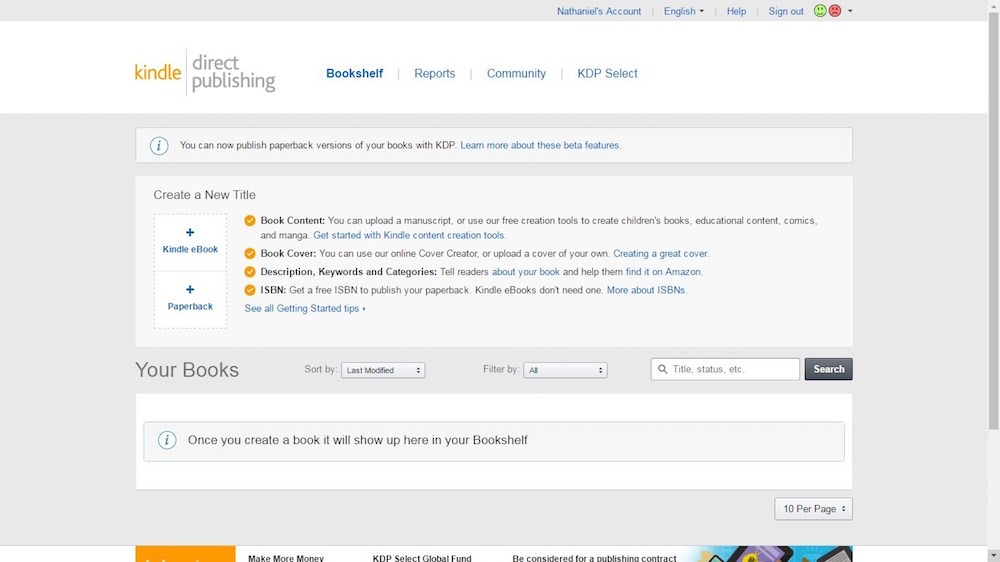
Task: Open the 10 Per Page dropdown
Action: [813, 509]
